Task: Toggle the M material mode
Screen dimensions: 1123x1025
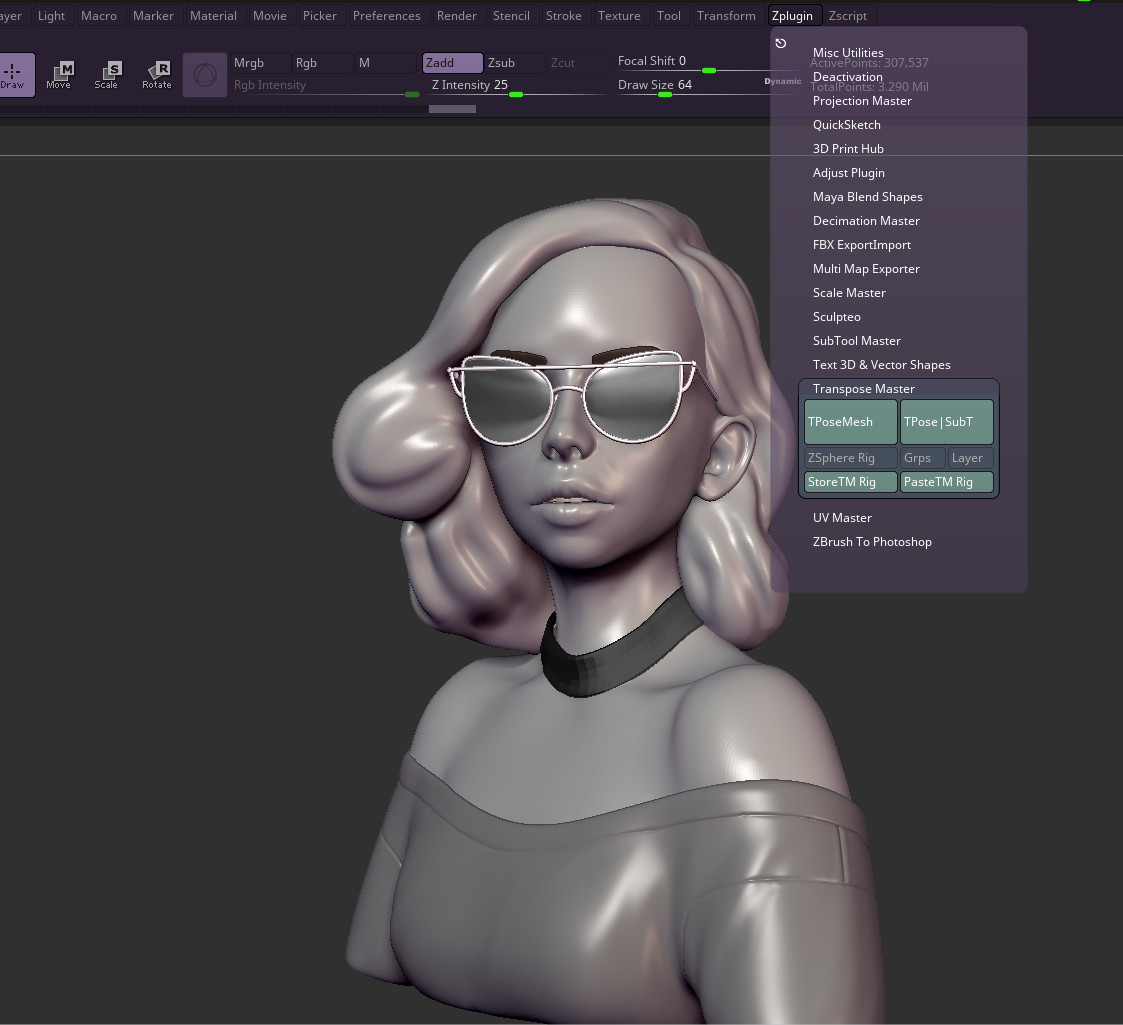Action: (x=385, y=63)
